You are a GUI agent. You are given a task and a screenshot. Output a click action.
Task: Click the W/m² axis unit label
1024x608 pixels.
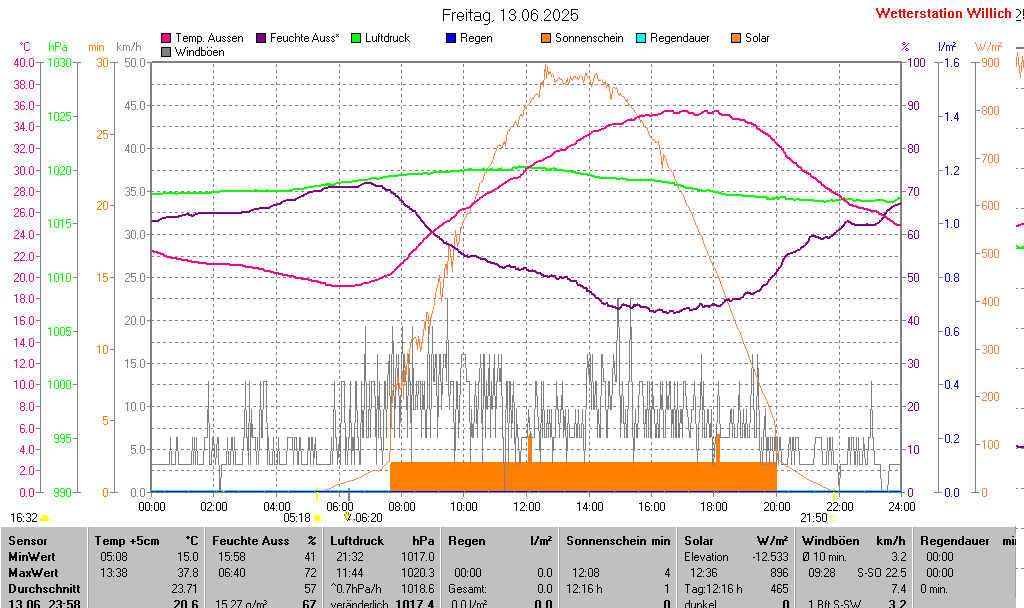tap(988, 47)
